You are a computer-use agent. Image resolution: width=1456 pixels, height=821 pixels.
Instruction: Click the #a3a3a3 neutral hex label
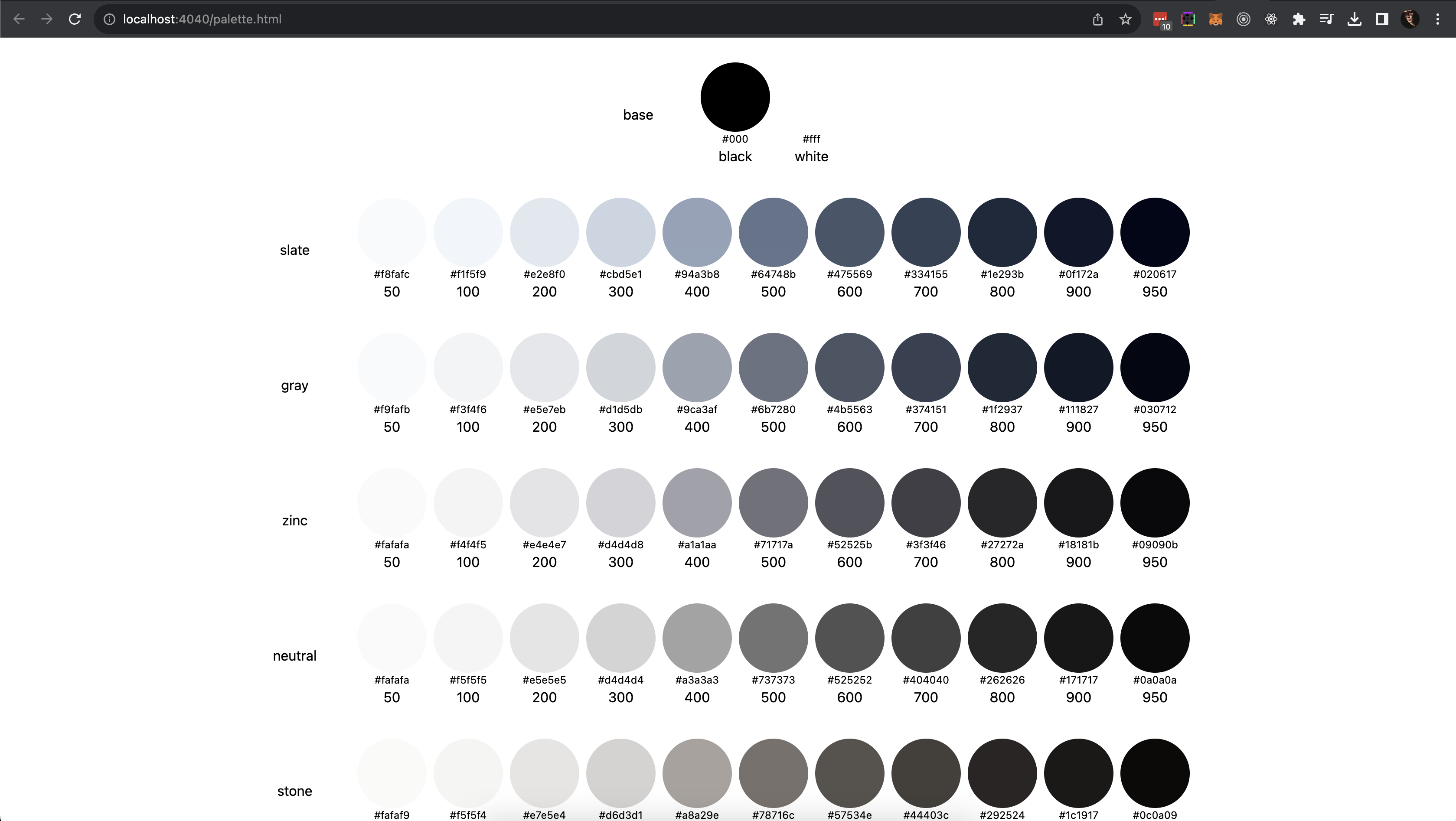click(x=696, y=680)
